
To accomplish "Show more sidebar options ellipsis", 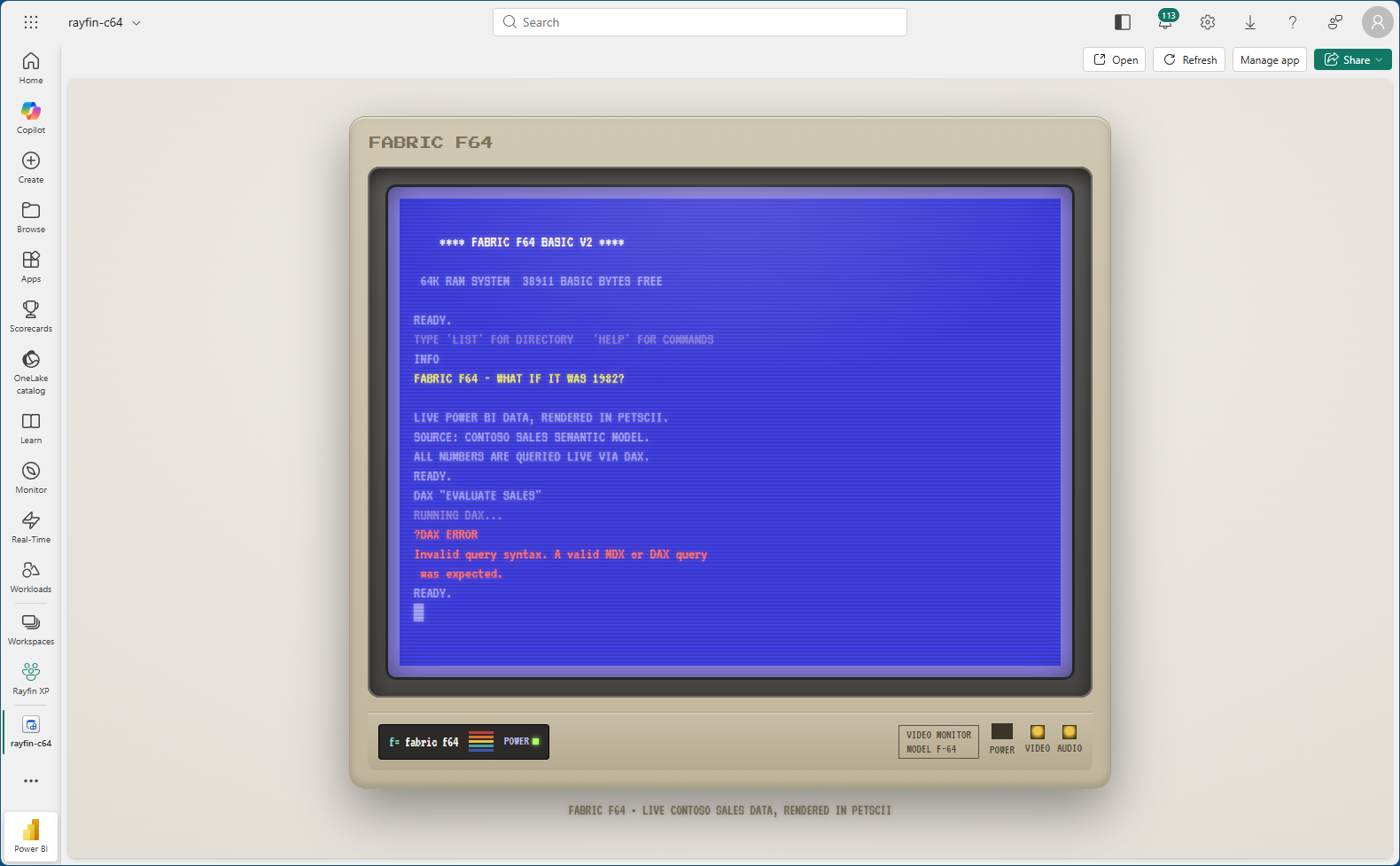I will pyautogui.click(x=31, y=781).
